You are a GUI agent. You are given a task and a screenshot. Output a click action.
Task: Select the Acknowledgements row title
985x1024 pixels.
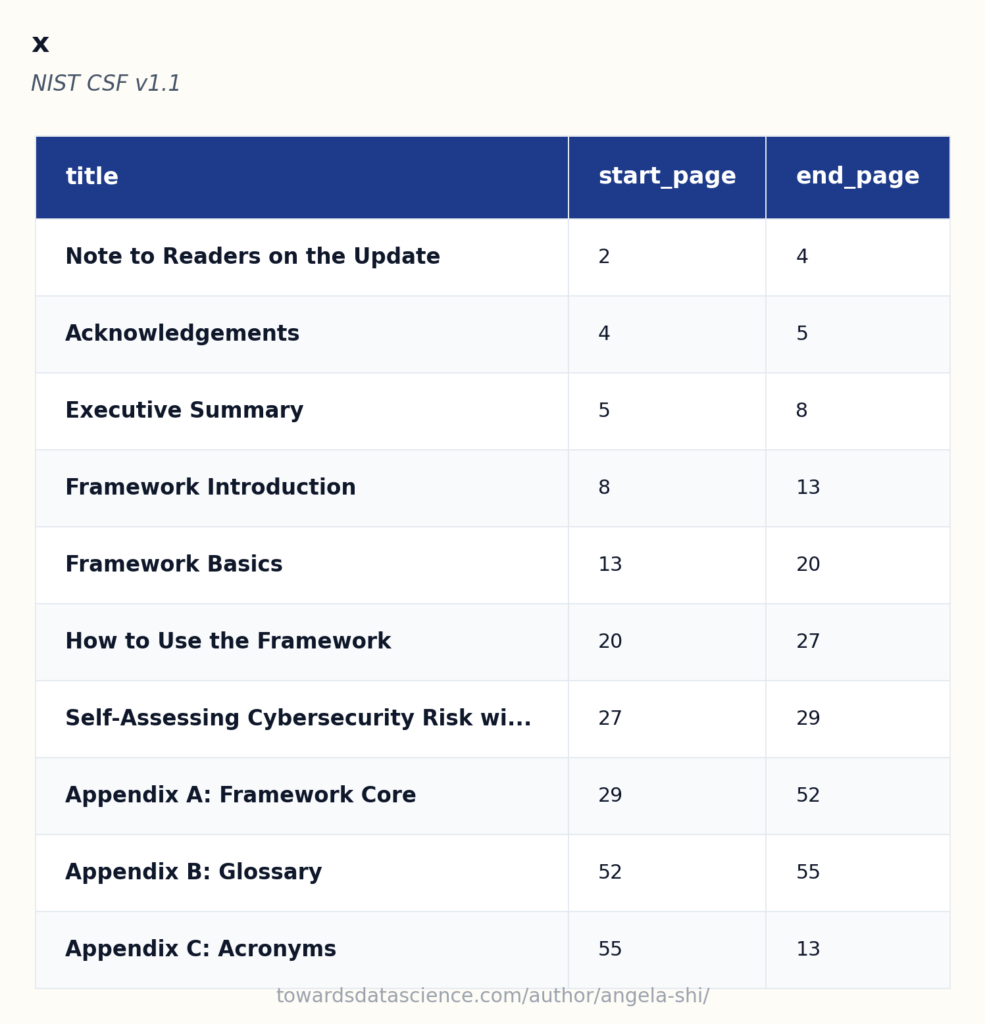[x=182, y=334]
